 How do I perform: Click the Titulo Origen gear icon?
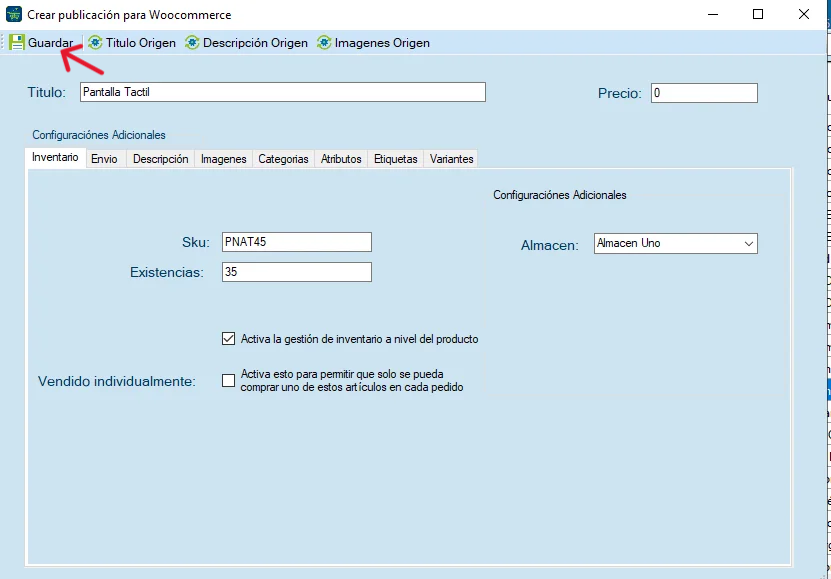(x=95, y=42)
